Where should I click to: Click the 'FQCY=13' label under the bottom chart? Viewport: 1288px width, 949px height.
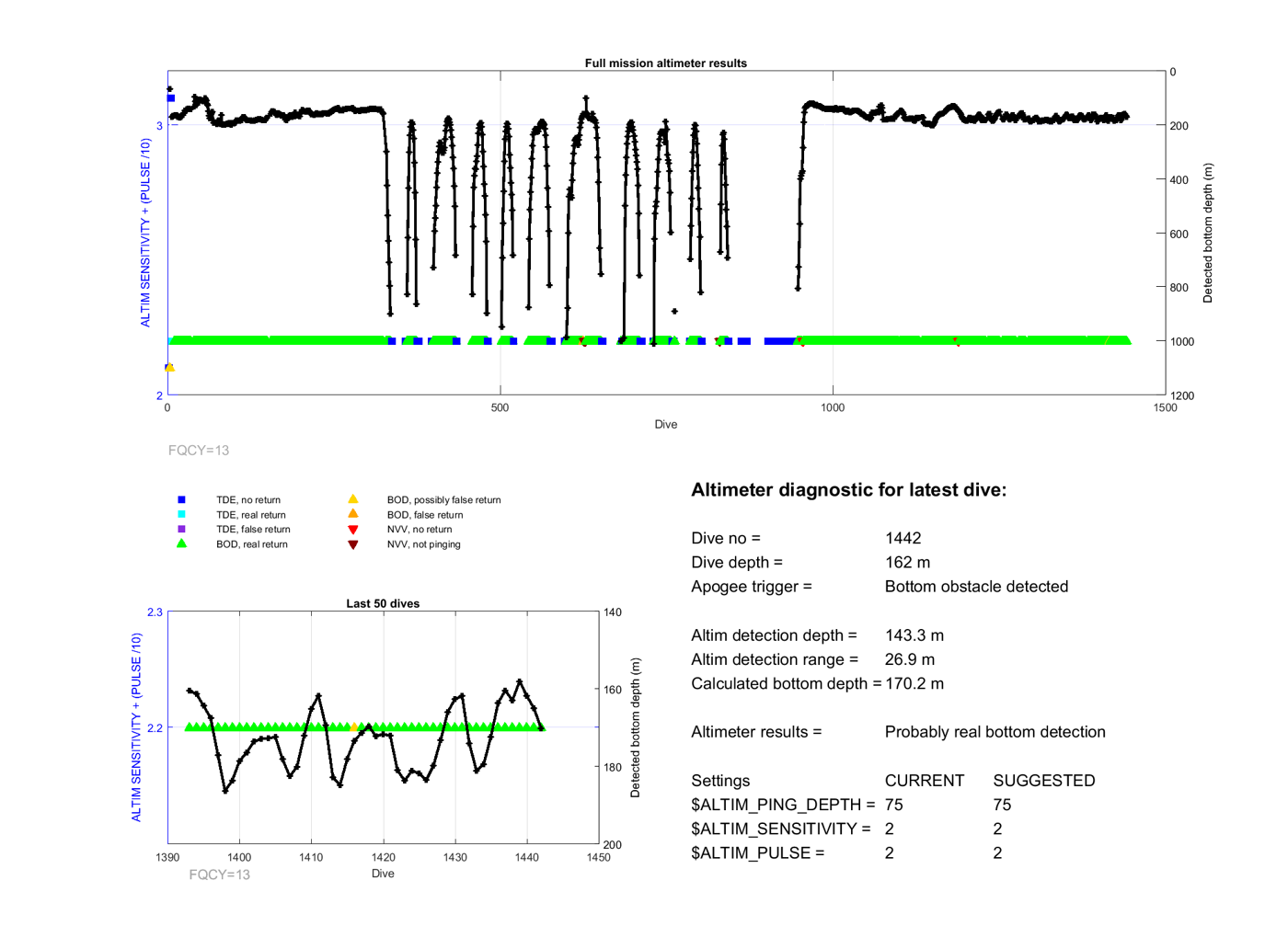click(x=219, y=875)
